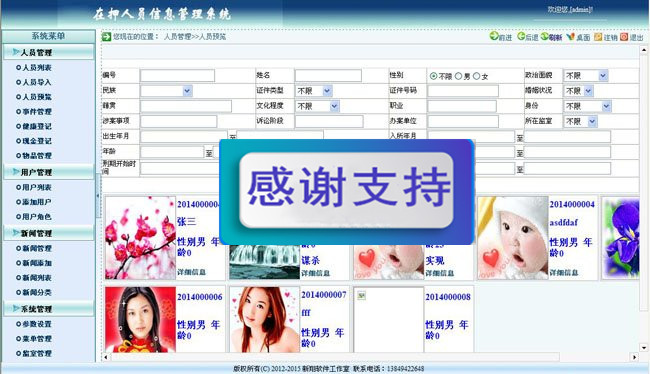
Task: Select the 男 gender radio button
Action: point(458,76)
